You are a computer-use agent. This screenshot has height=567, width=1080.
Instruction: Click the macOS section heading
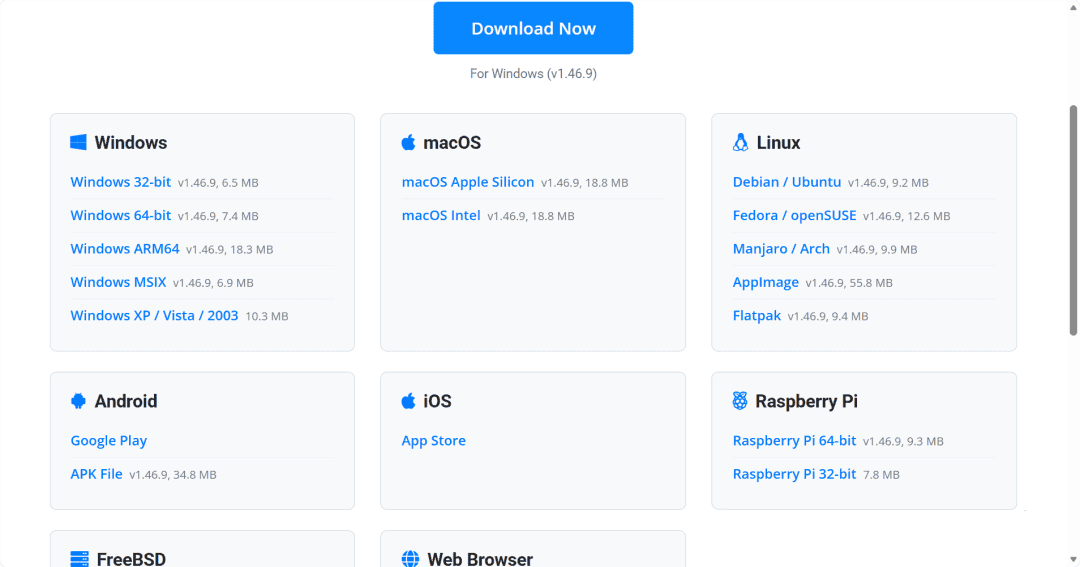tap(452, 143)
